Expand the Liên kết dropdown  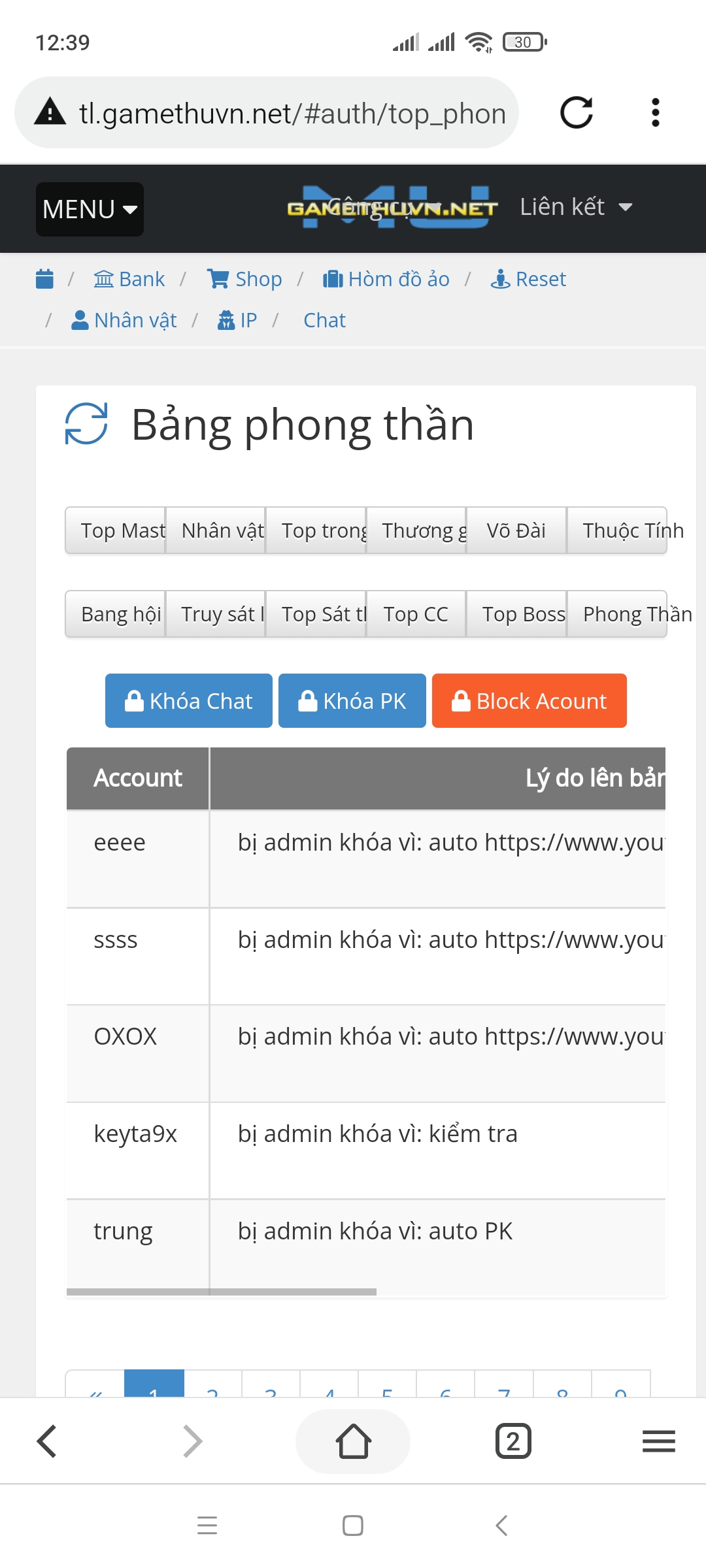pos(575,207)
